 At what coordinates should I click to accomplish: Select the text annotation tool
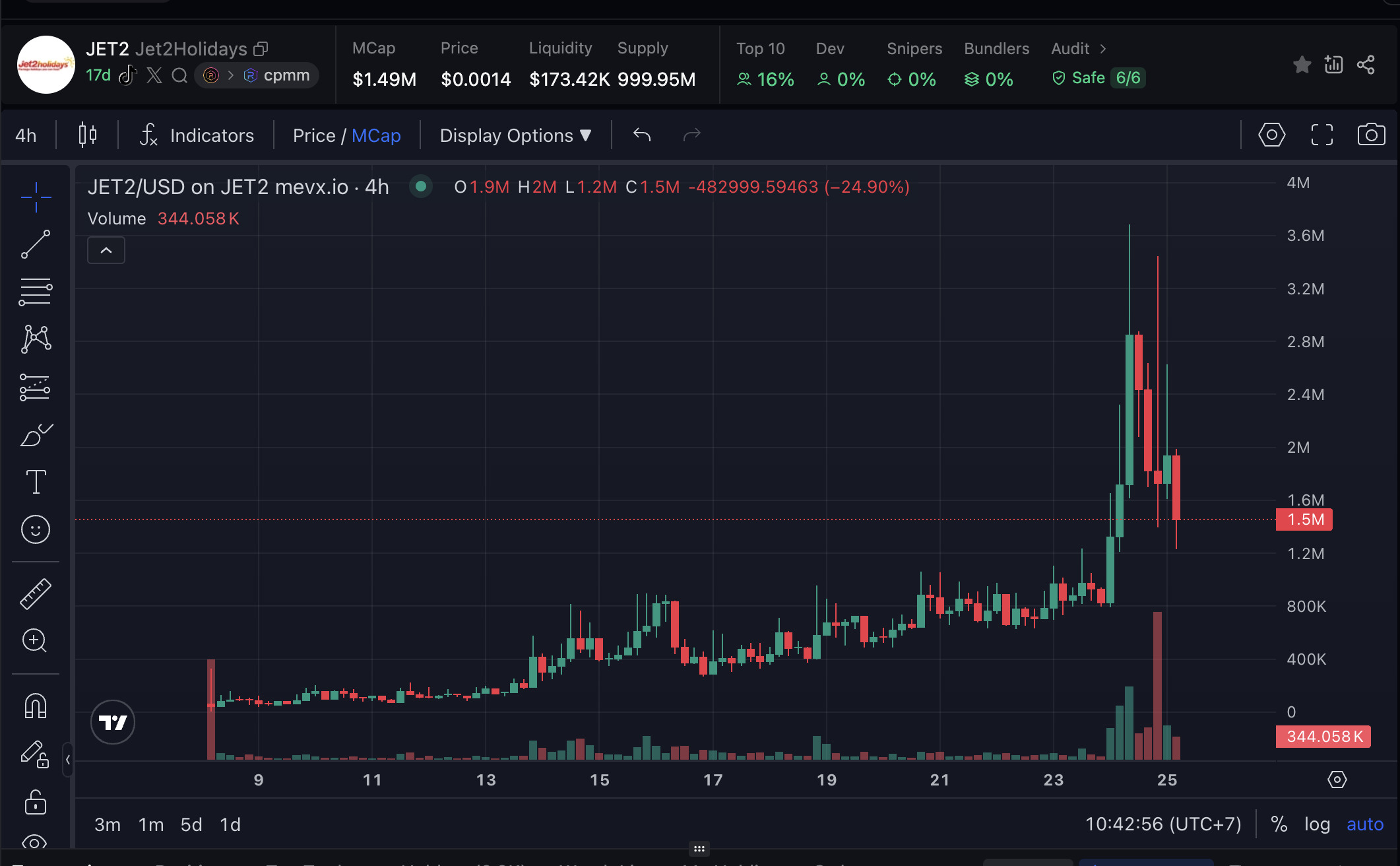36,482
